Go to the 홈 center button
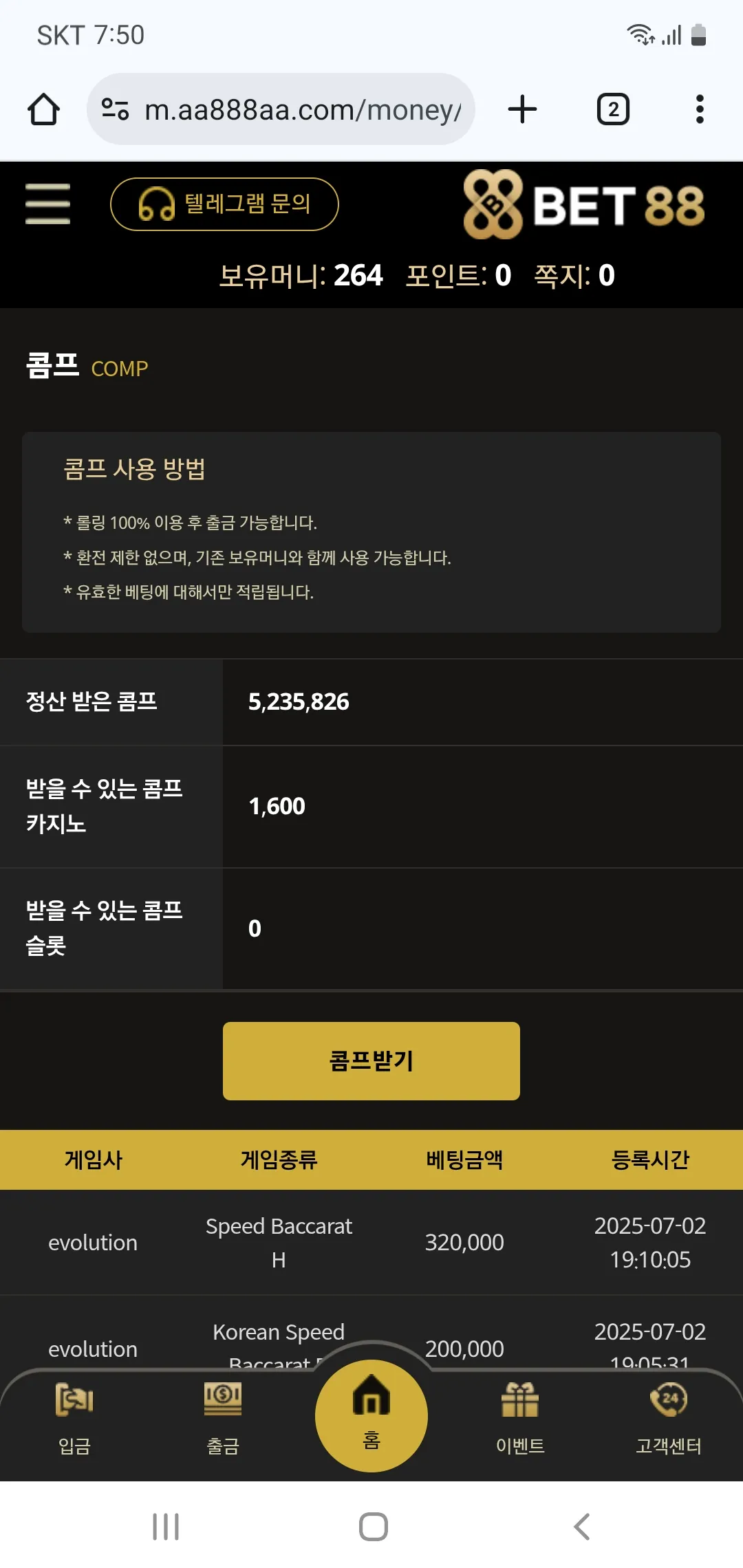Image resolution: width=743 pixels, height=1568 pixels. [x=371, y=1416]
